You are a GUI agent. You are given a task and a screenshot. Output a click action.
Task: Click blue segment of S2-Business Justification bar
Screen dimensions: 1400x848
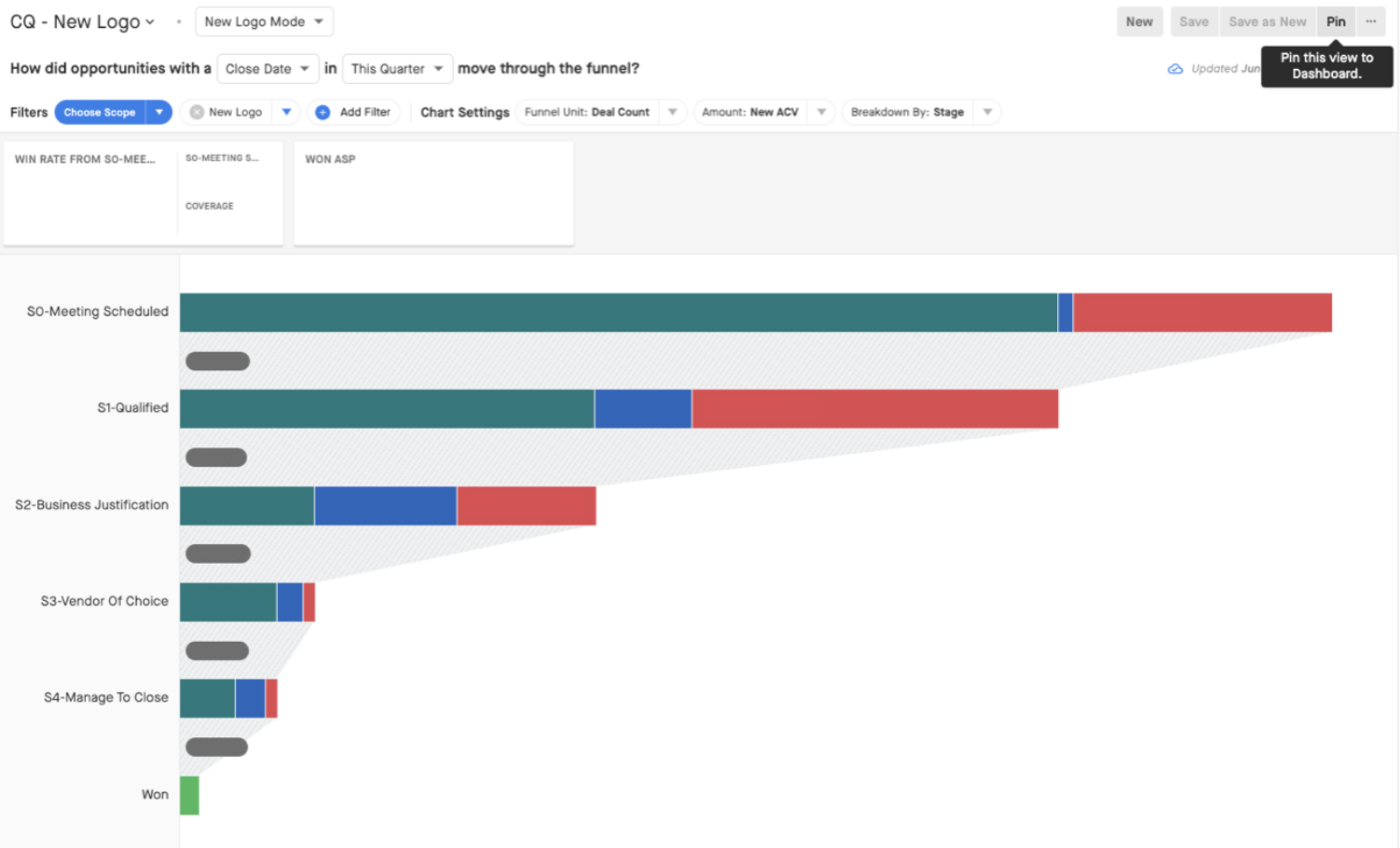pos(386,506)
